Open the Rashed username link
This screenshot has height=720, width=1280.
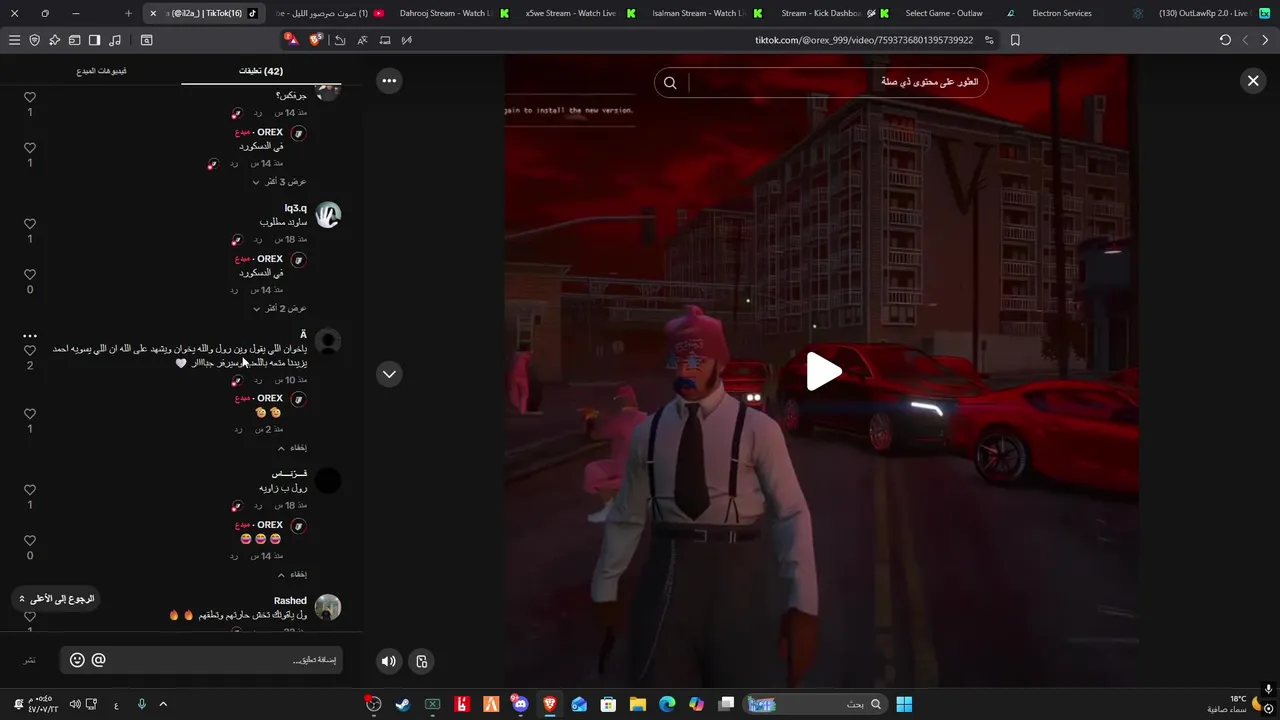click(290, 601)
